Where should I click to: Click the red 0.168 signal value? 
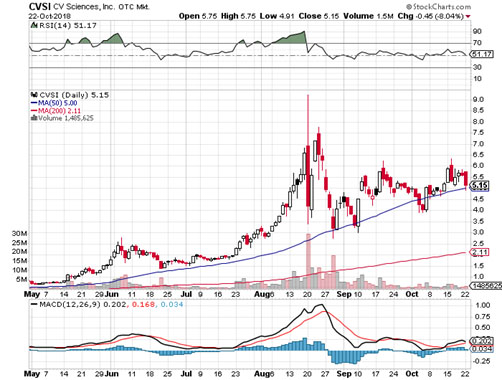[143, 304]
